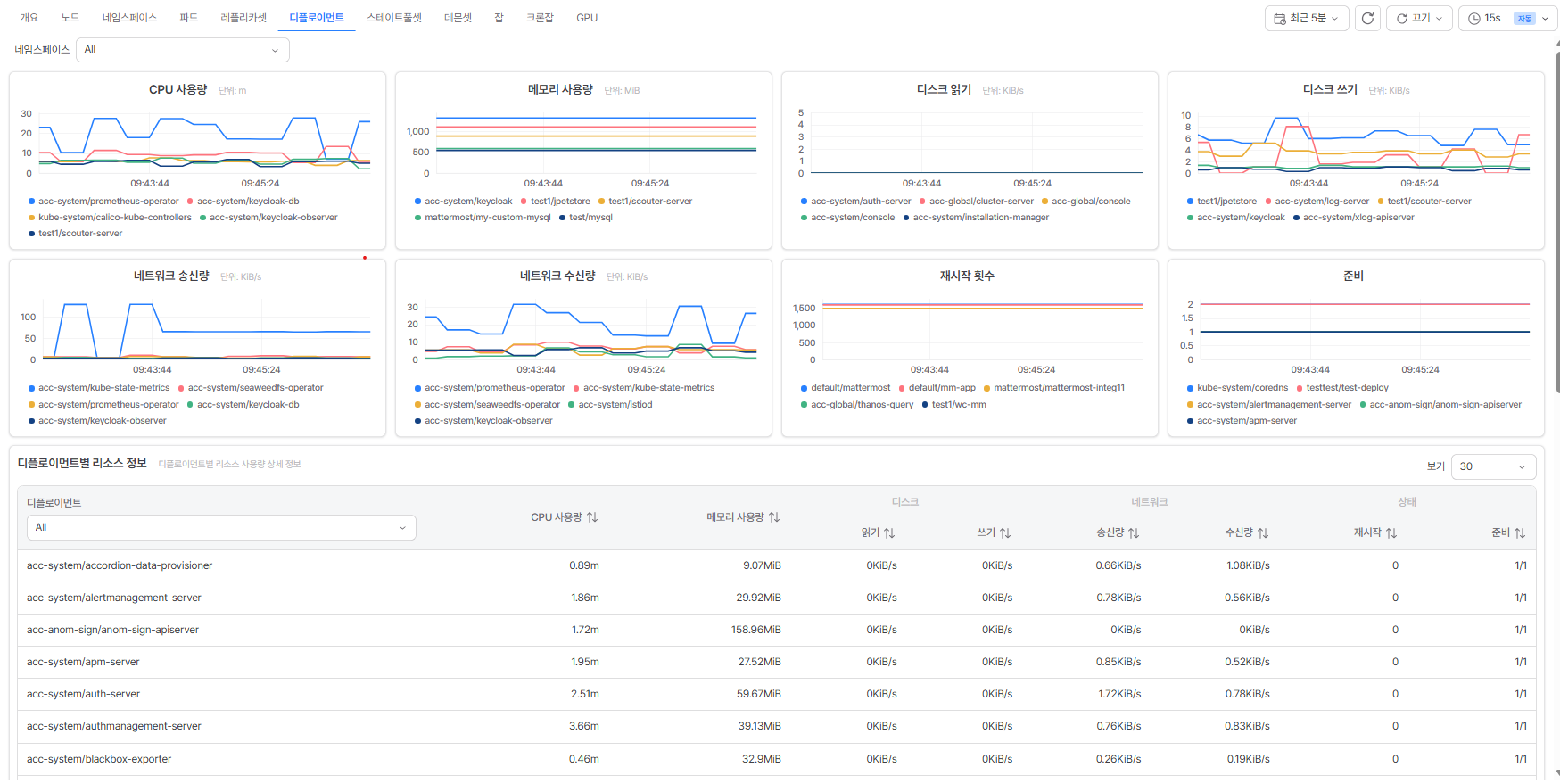This screenshot has width=1560, height=784.
Task: Open the 네임스페이스 All dropdown
Action: coord(183,50)
